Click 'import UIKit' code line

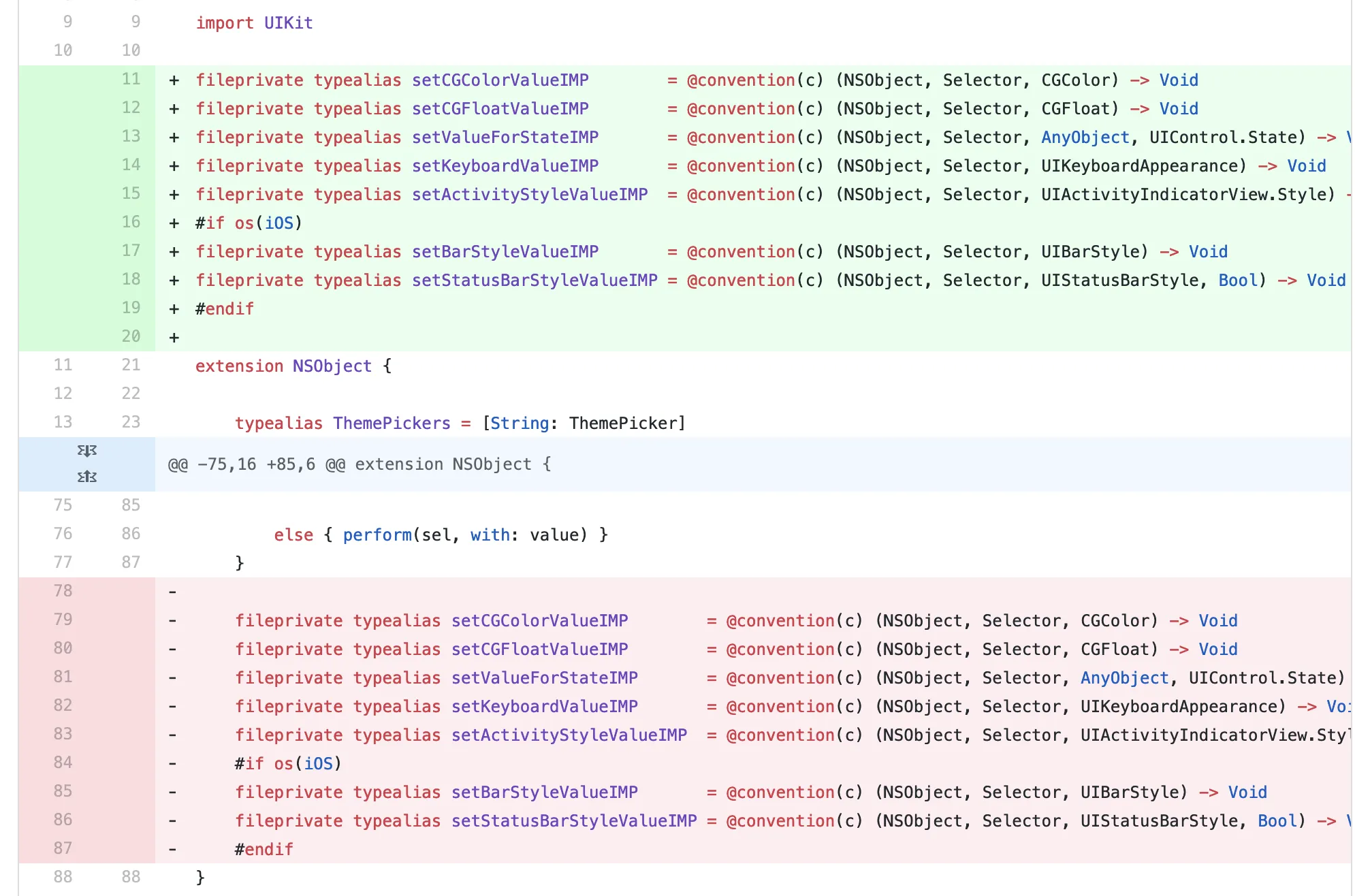(254, 23)
